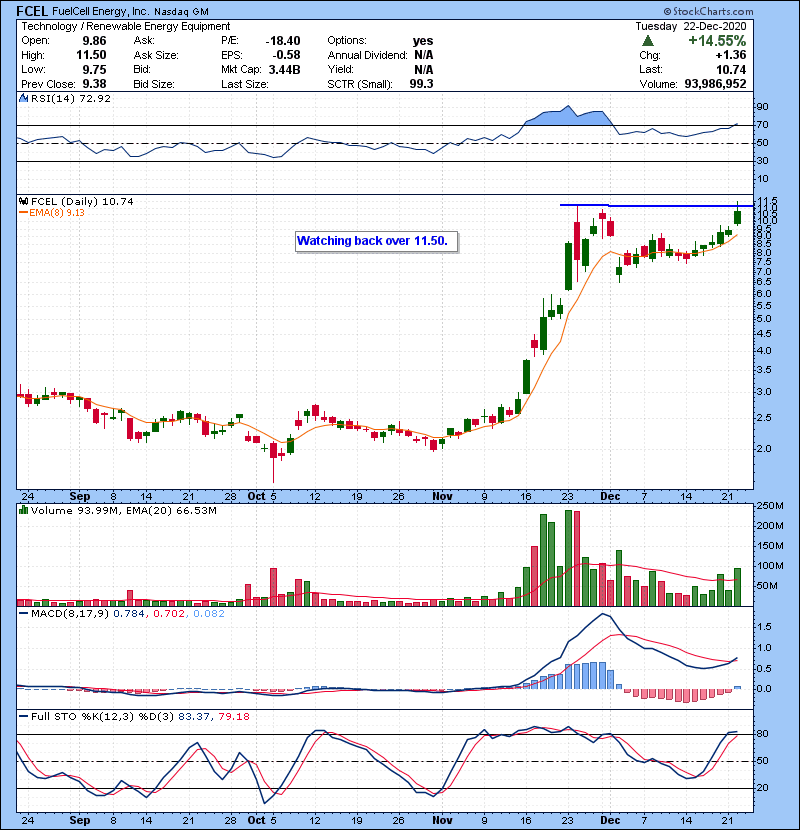The width and height of the screenshot is (800, 830).
Task: Click the Mkt Cap value 3.44B
Action: pos(284,69)
